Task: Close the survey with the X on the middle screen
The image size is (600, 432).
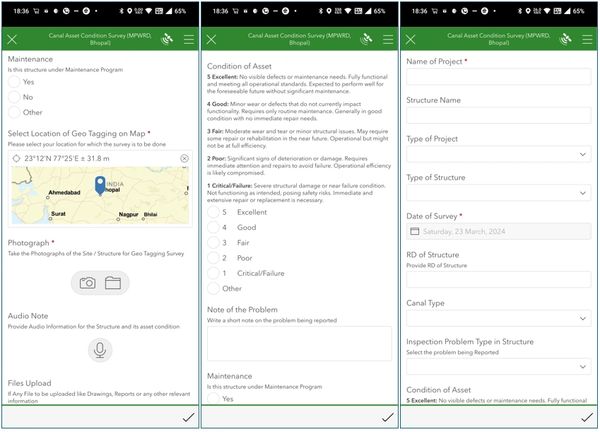Action: (210, 40)
